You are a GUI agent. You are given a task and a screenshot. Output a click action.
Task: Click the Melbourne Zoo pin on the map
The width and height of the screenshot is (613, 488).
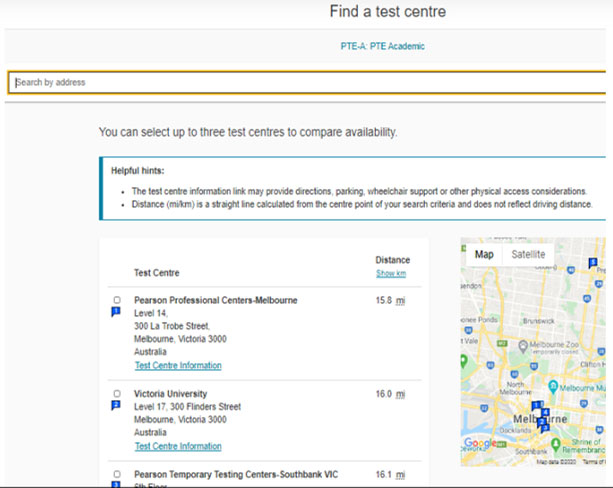coord(523,346)
